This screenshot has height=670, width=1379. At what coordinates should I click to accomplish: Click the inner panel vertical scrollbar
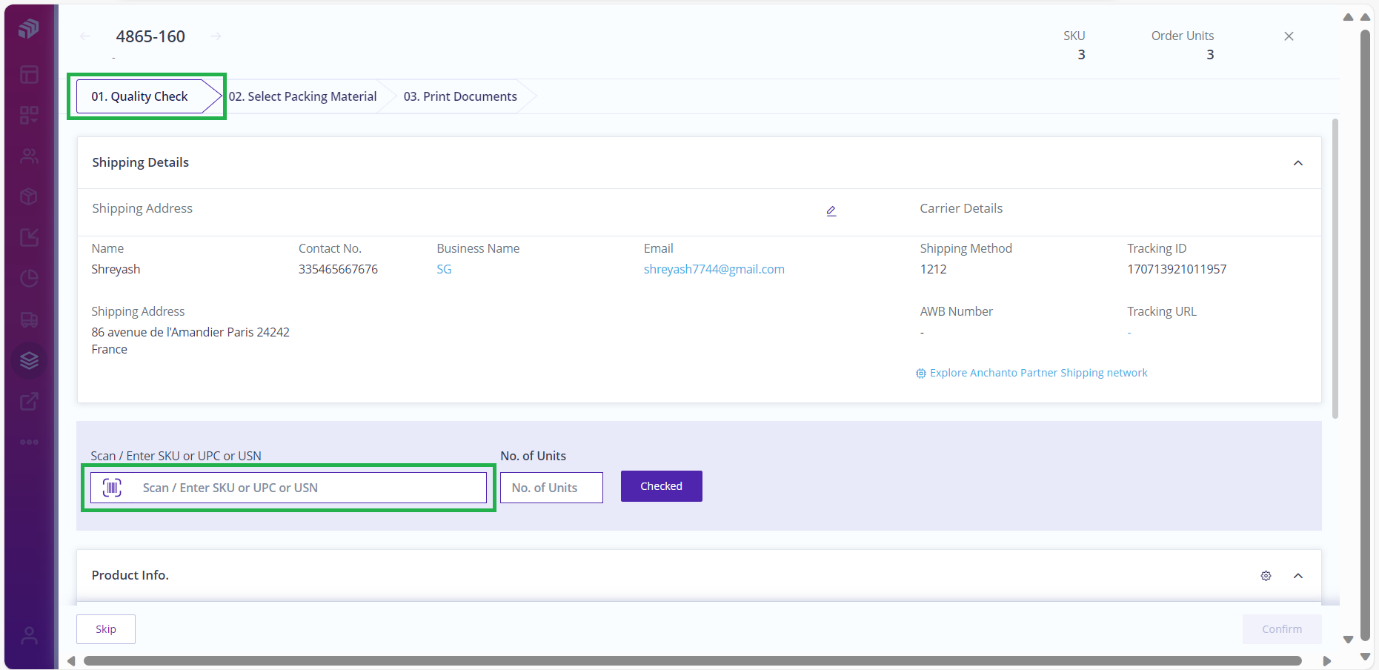pos(1335,268)
